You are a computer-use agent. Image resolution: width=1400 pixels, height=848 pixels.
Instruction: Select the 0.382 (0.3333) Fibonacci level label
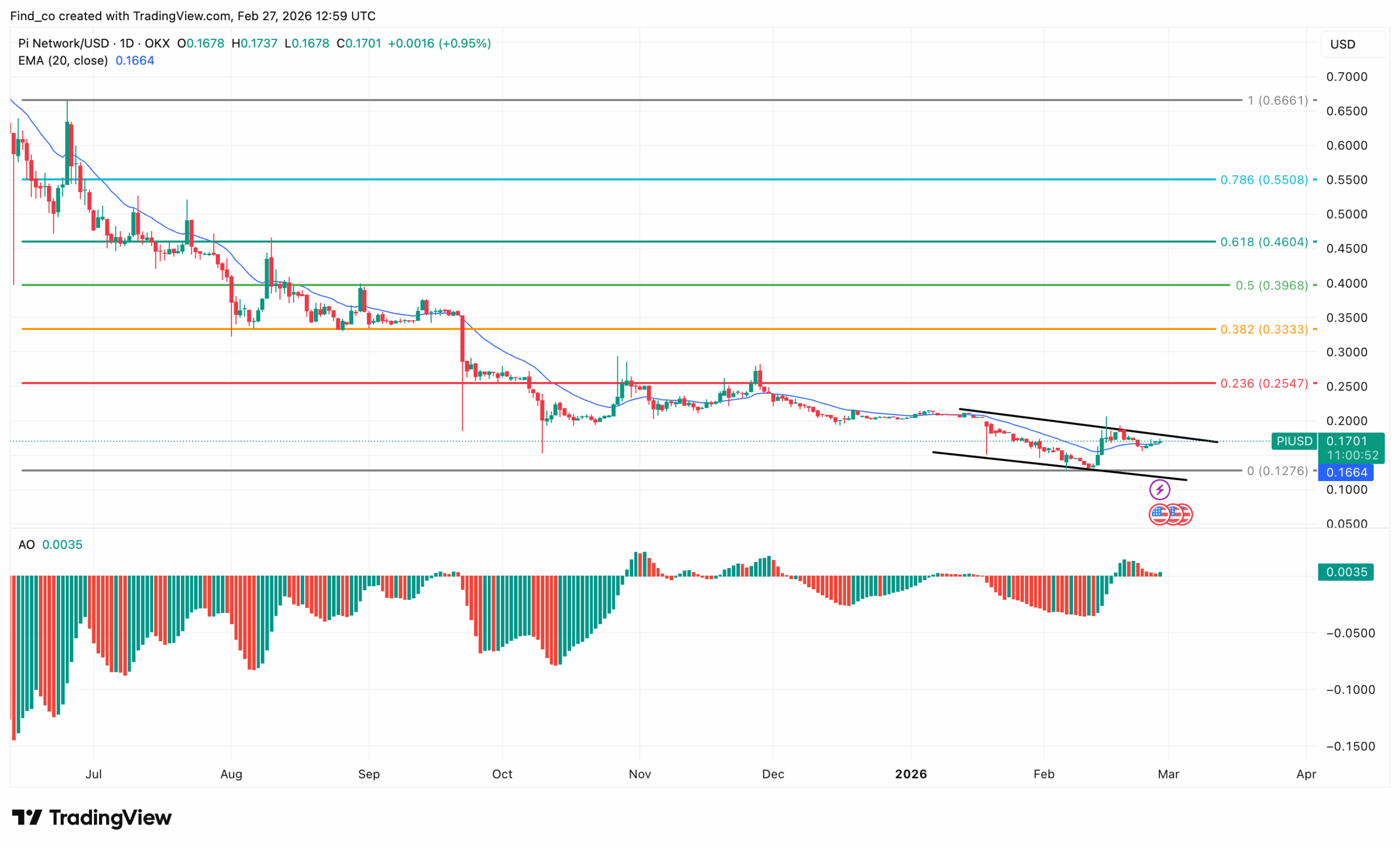point(1264,330)
